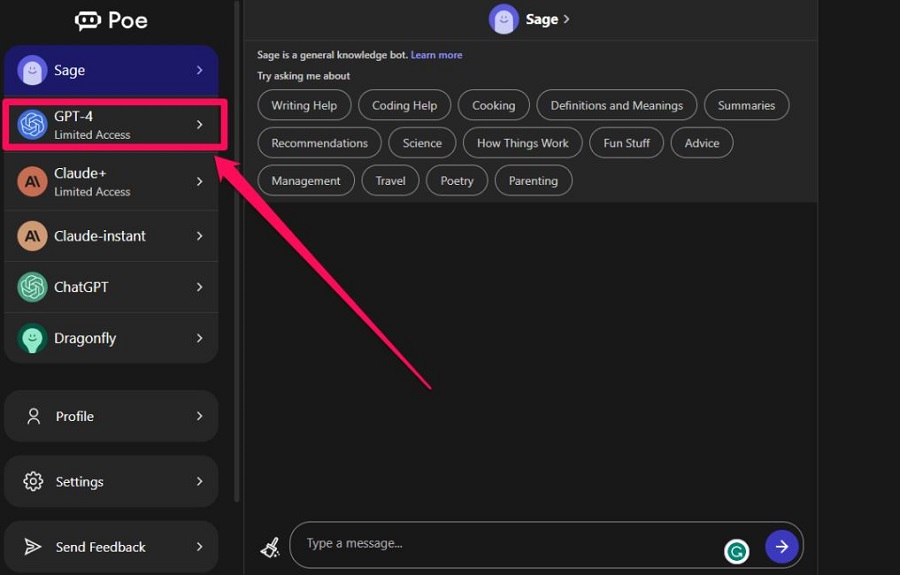
Task: Open Sage details via header chevron
Action: point(567,19)
